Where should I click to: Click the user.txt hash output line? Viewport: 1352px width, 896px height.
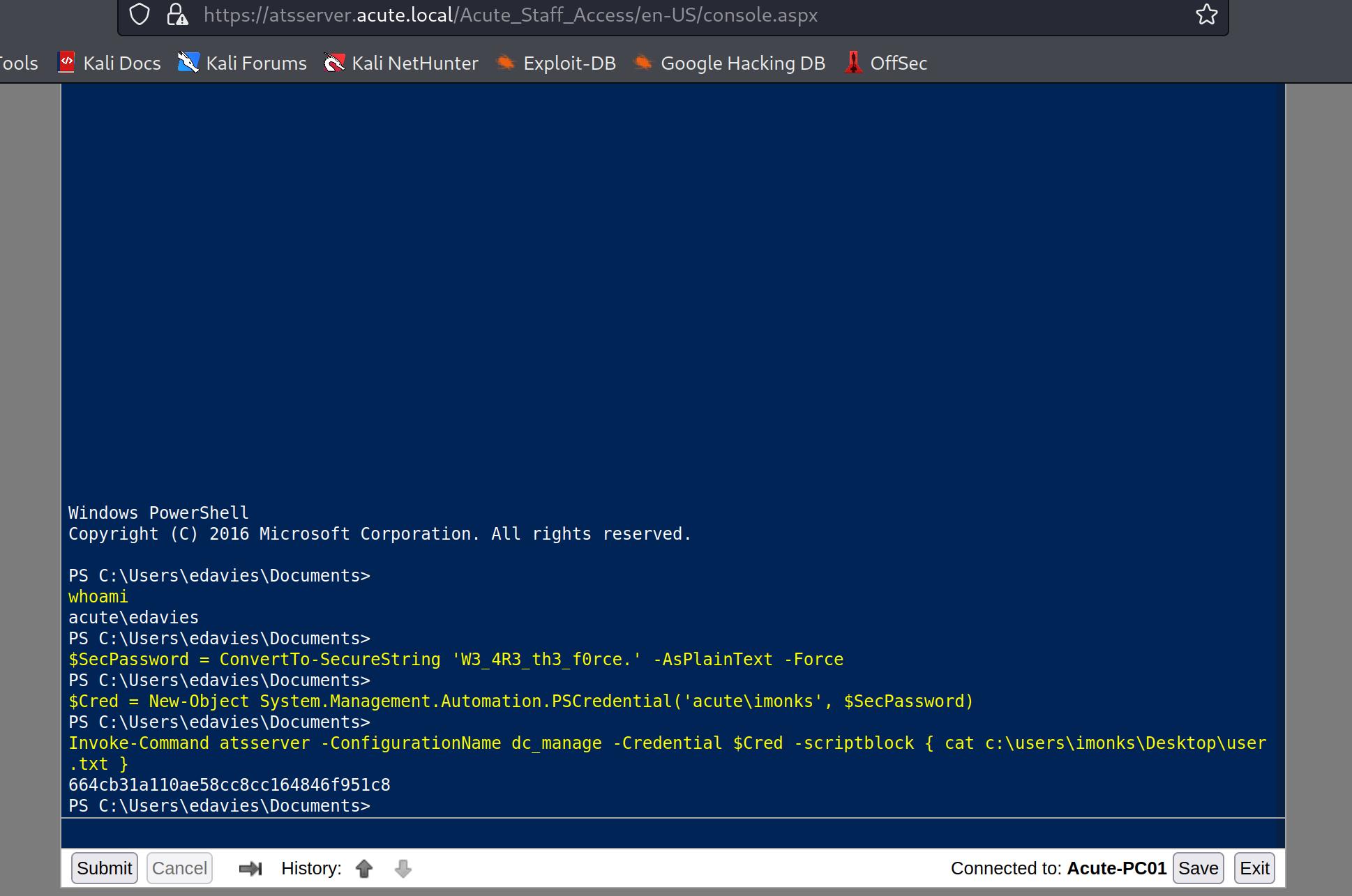click(229, 785)
